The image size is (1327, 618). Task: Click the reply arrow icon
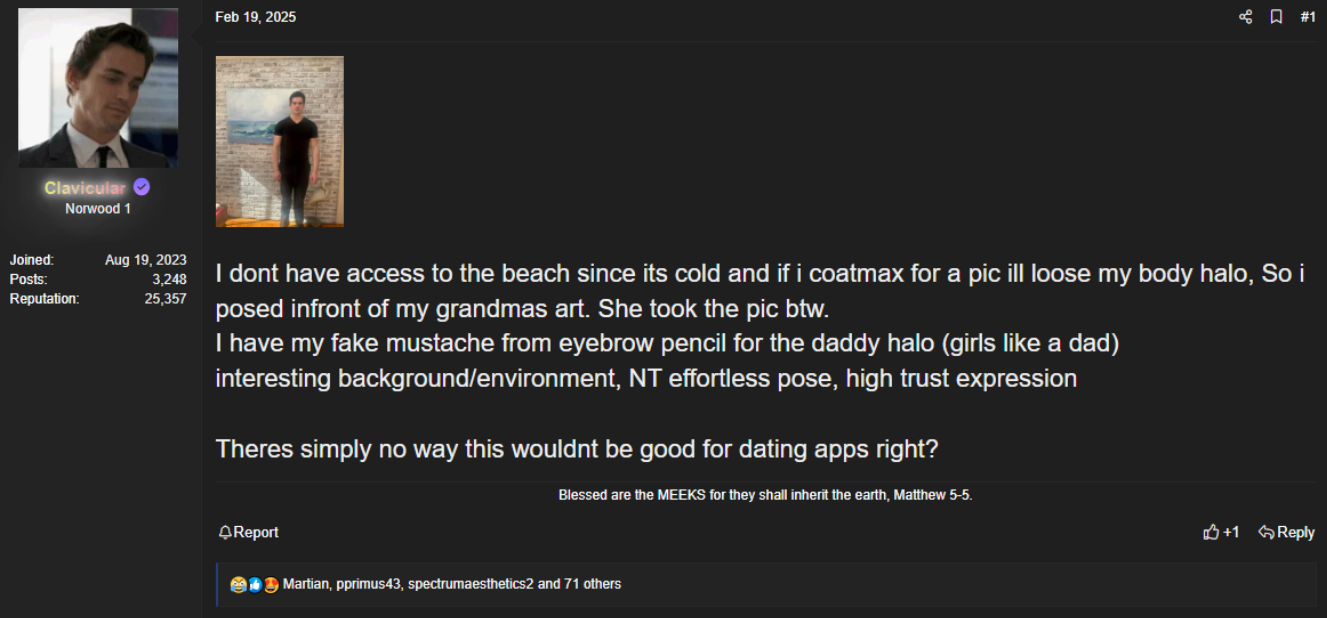tap(1265, 532)
